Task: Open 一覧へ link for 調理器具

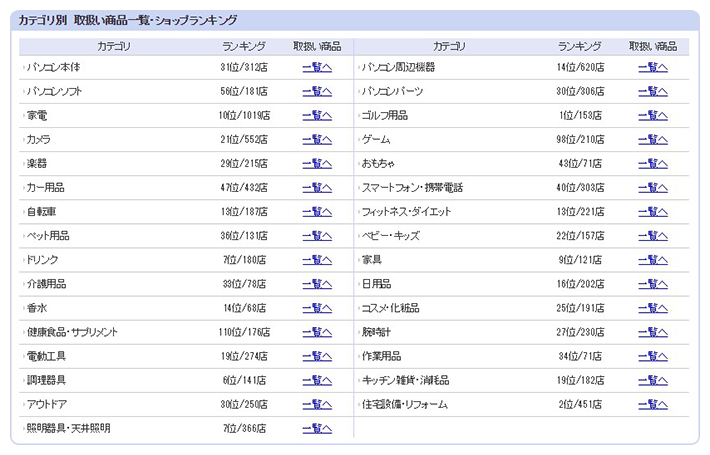Action: click(317, 380)
